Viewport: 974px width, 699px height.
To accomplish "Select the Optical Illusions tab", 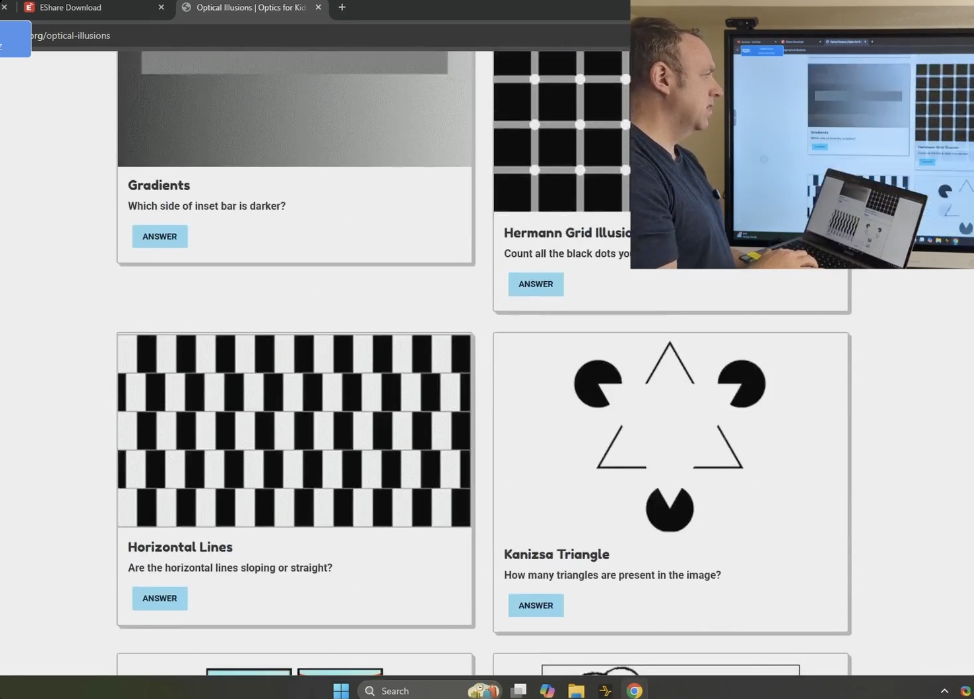I will [x=249, y=8].
